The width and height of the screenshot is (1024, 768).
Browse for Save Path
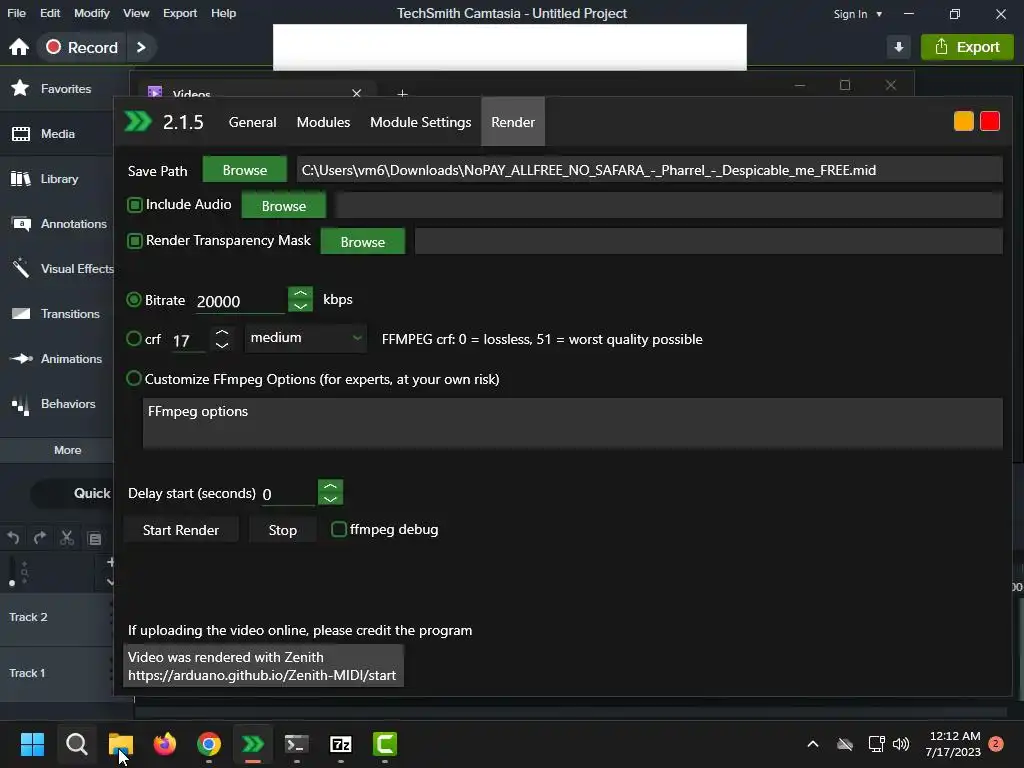click(x=245, y=170)
